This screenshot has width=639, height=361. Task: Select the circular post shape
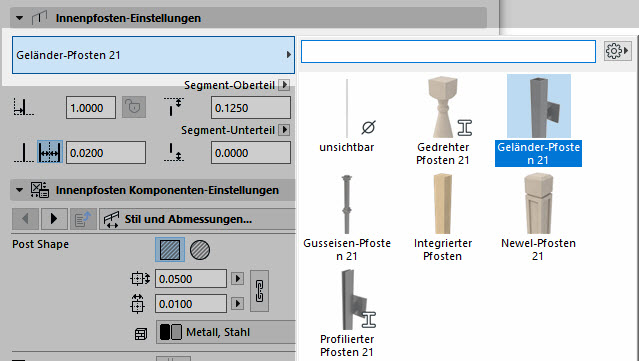tap(200, 250)
